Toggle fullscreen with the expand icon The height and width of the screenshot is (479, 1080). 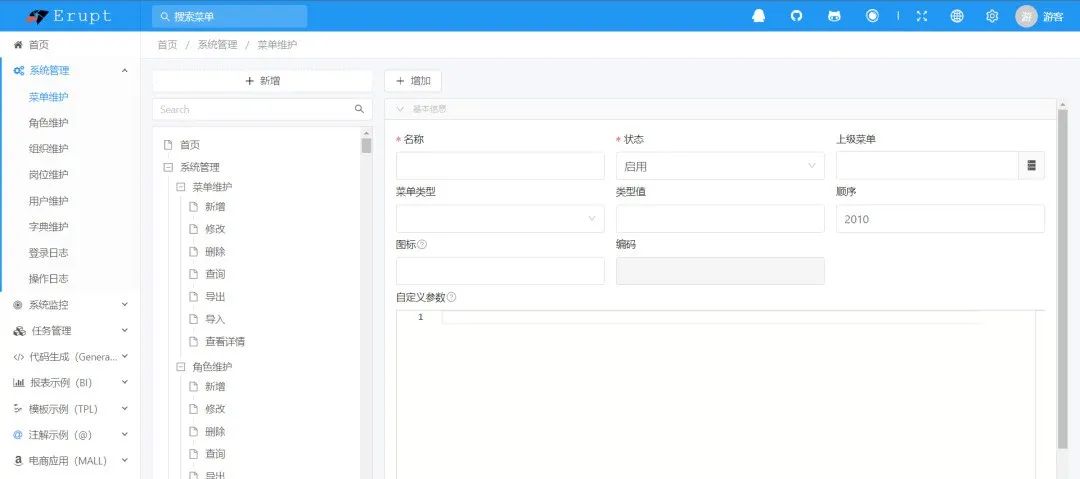click(x=922, y=17)
